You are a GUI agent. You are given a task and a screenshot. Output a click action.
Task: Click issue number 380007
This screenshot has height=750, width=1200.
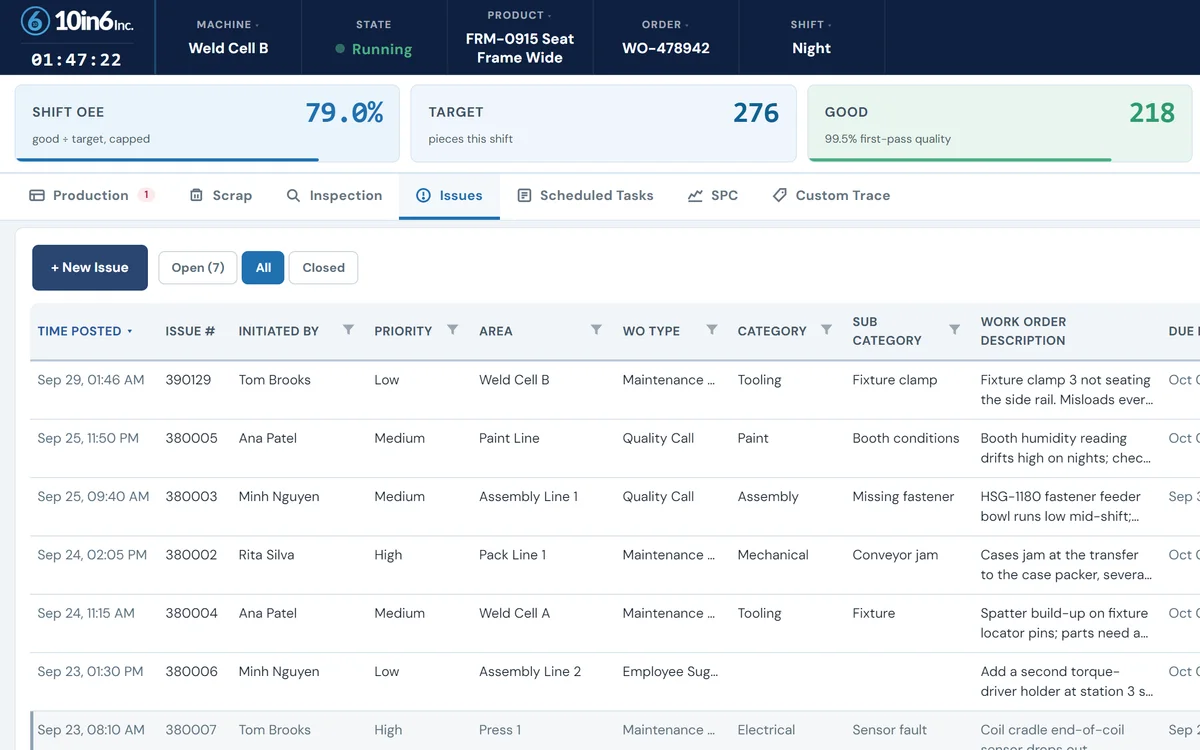tap(191, 730)
